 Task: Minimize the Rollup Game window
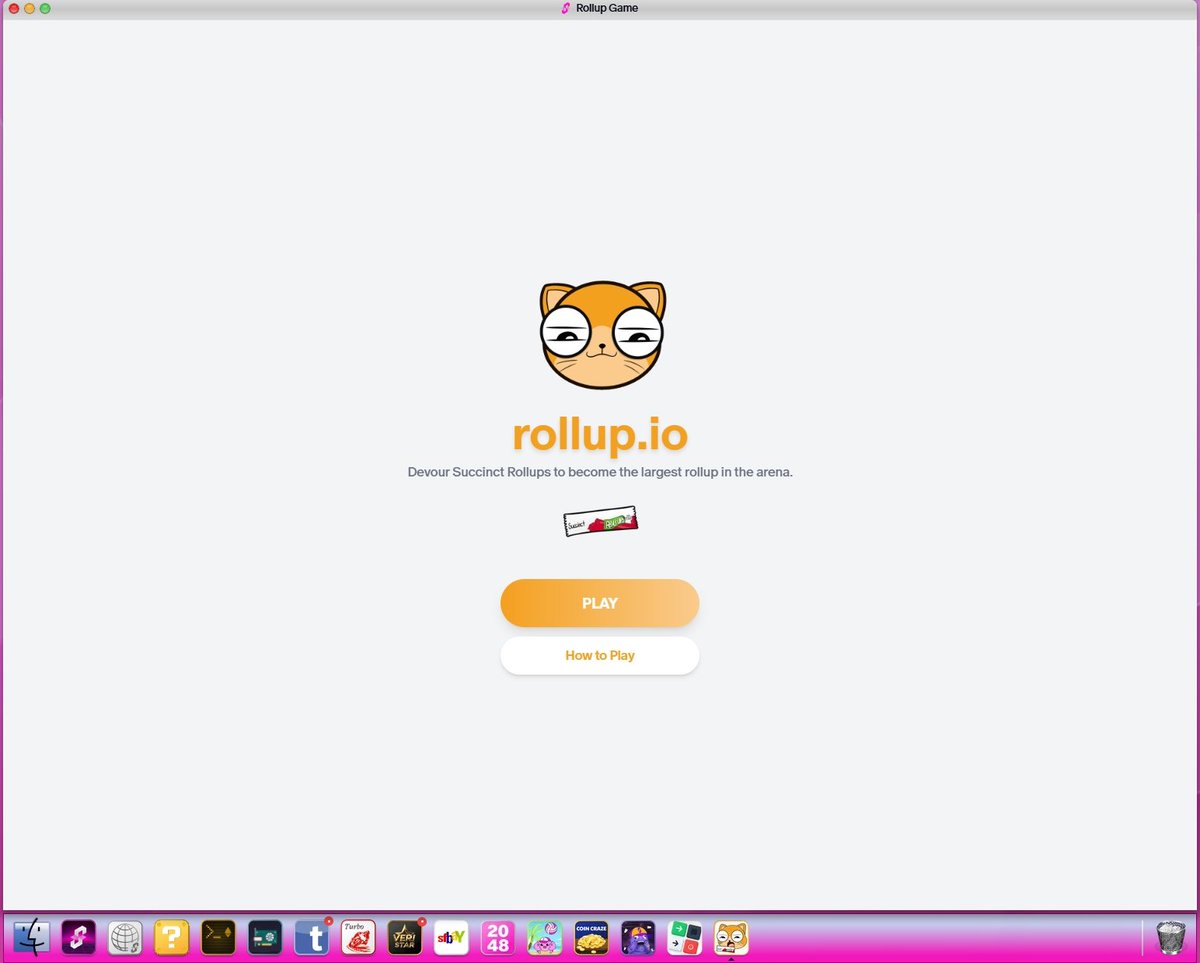point(30,8)
